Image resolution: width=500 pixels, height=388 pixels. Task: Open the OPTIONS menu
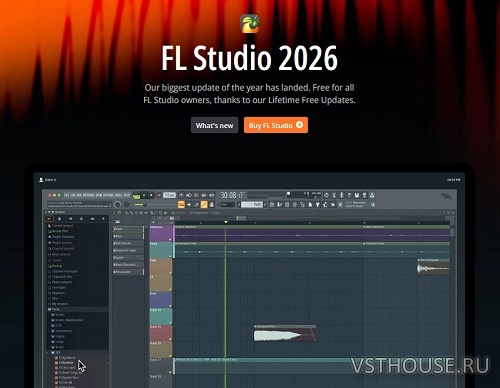(108, 195)
